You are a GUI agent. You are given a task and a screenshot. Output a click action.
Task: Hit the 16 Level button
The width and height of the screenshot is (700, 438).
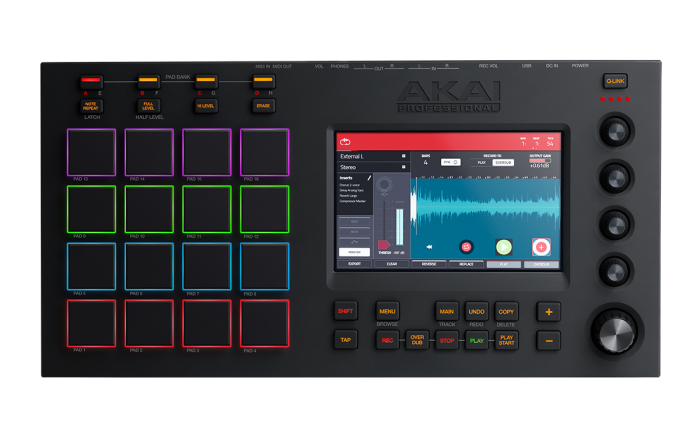pyautogui.click(x=206, y=106)
